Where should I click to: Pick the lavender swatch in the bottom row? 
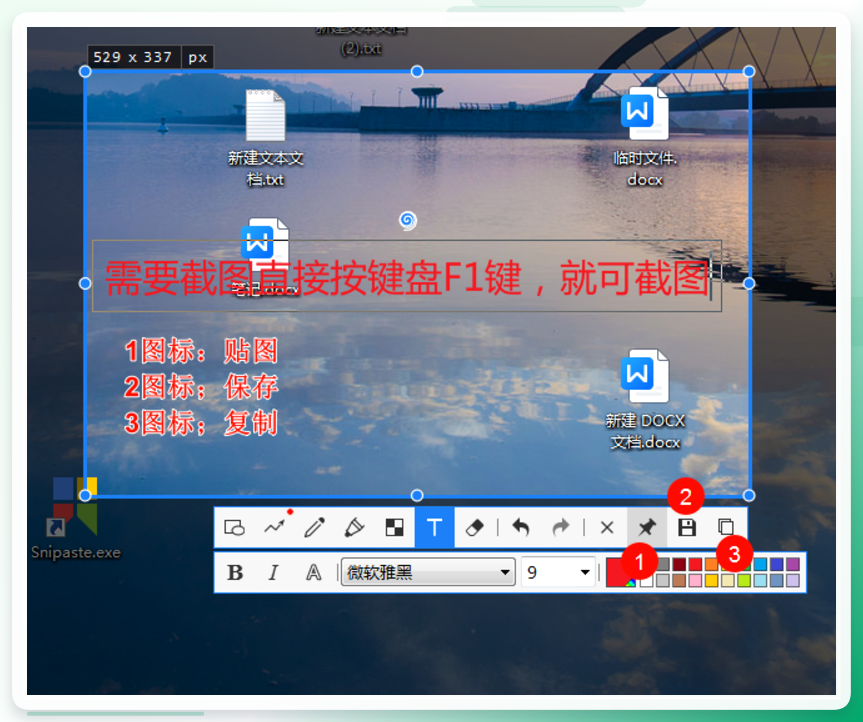point(793,581)
